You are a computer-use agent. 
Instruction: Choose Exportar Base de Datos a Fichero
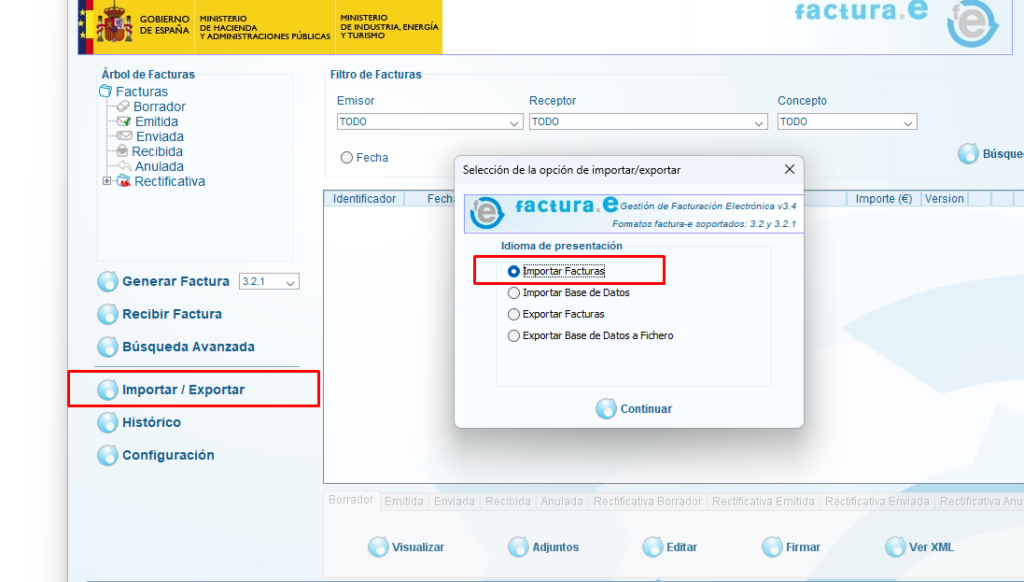pyautogui.click(x=514, y=336)
